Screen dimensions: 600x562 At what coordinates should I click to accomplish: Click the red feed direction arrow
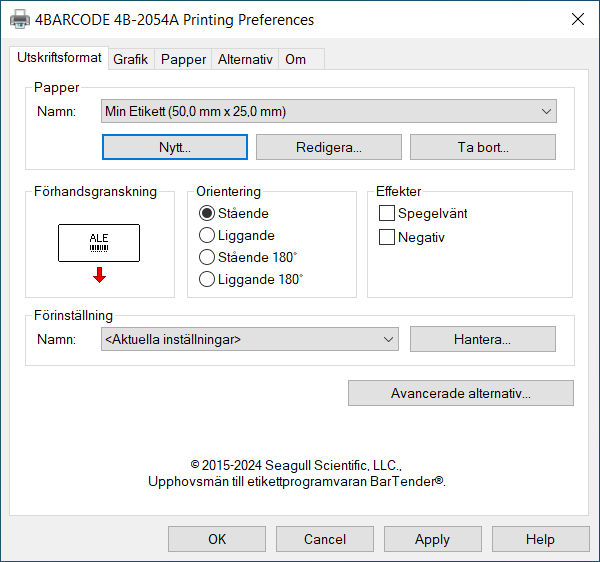click(x=99, y=275)
